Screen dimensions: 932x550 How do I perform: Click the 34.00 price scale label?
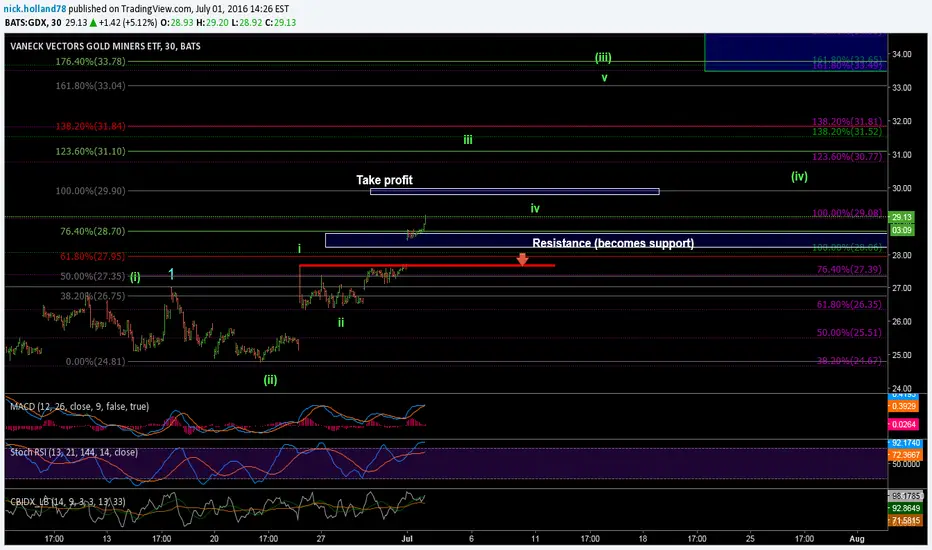pos(902,54)
